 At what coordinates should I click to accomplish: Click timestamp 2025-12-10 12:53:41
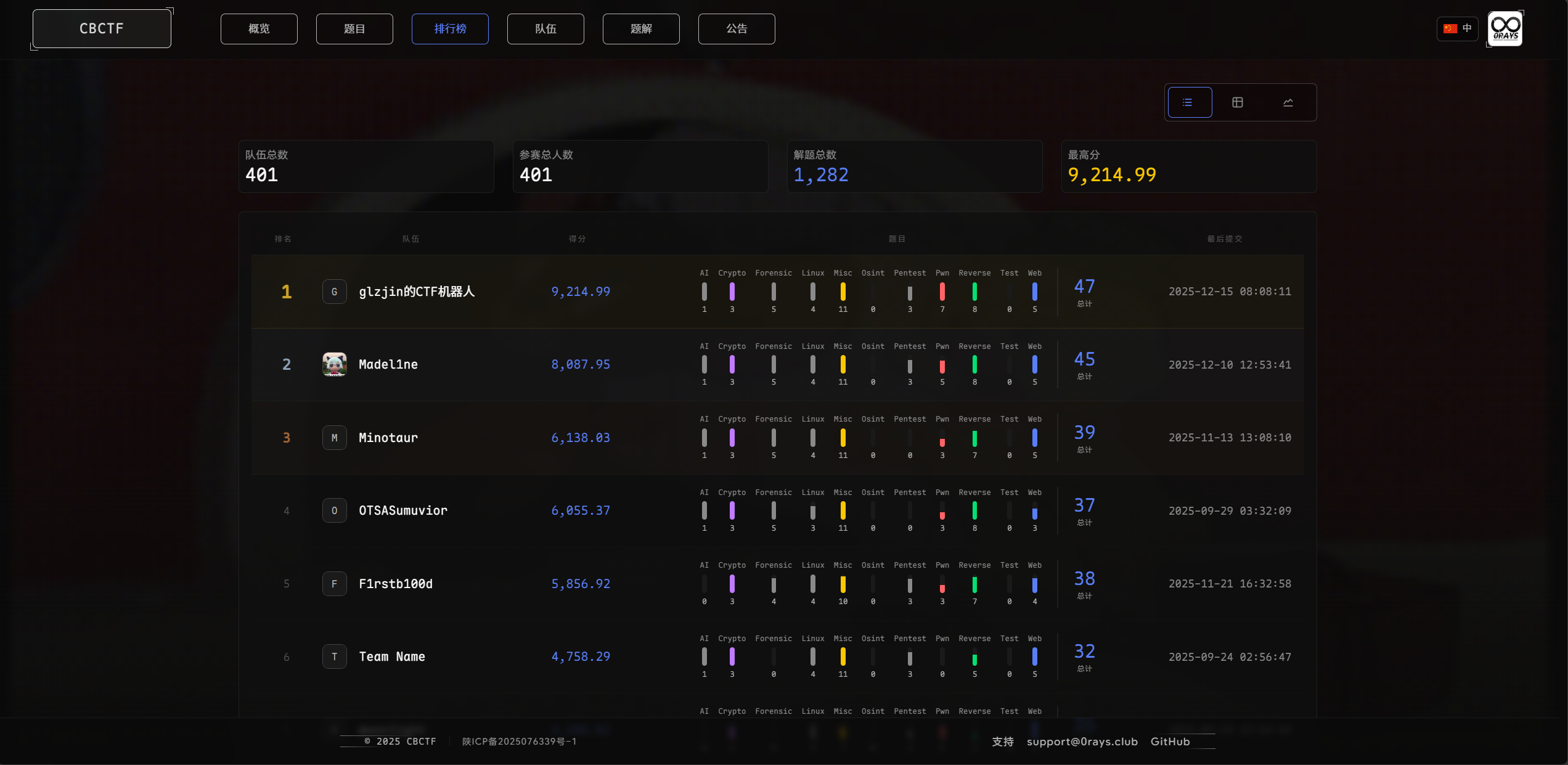(1230, 365)
